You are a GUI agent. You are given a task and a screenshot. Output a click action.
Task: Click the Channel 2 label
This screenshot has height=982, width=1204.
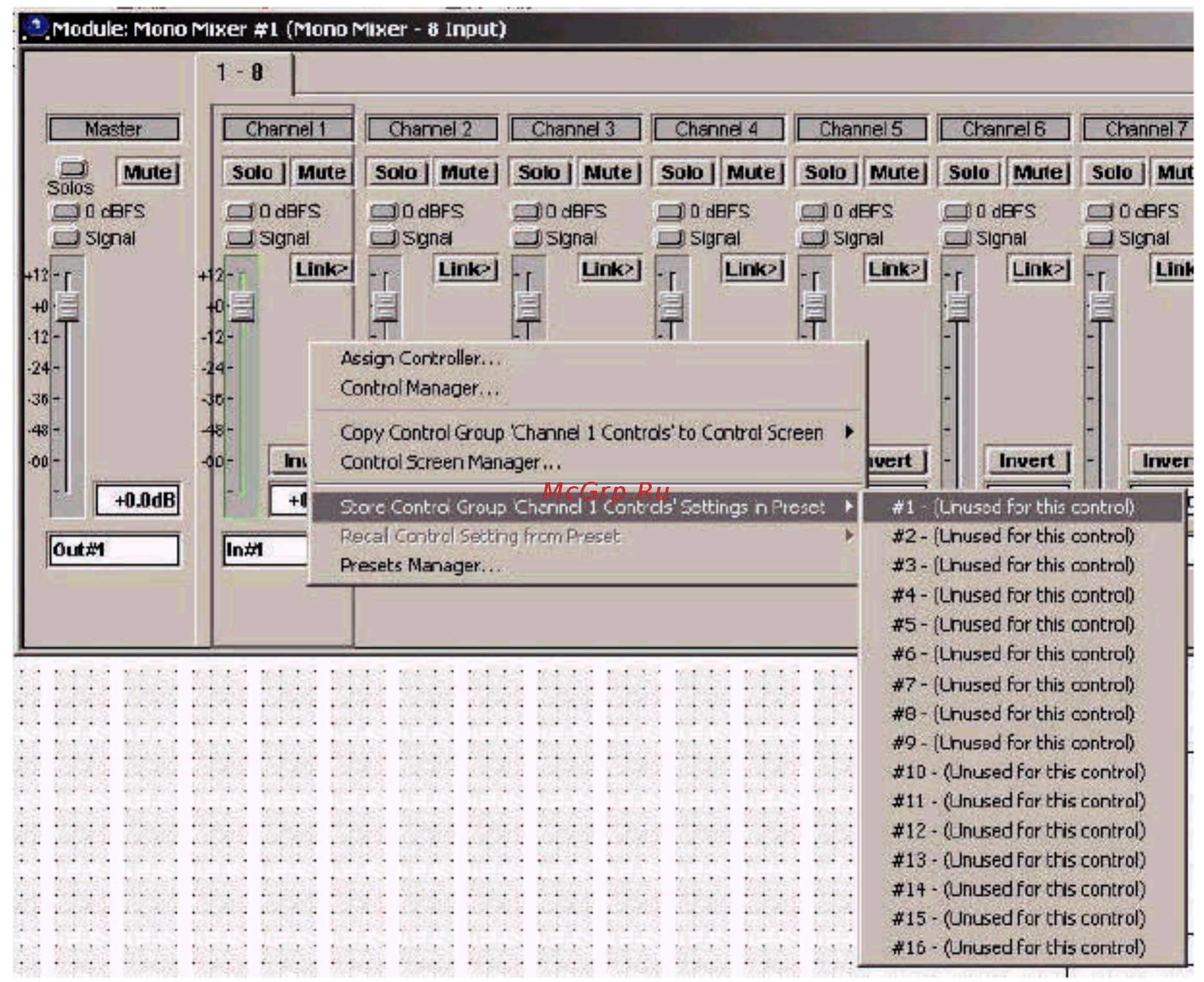[431, 129]
